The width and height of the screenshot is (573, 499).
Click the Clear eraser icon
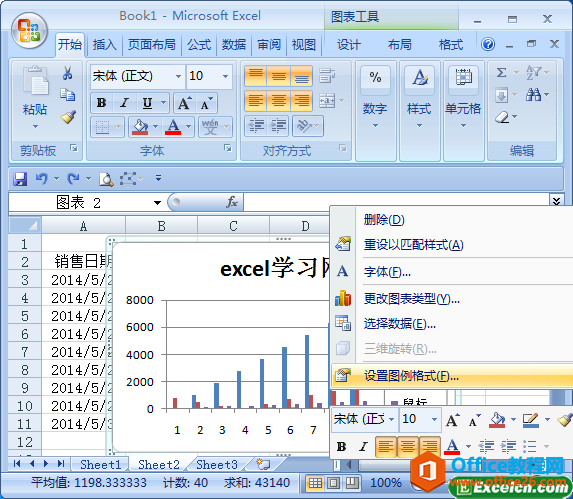pyautogui.click(x=502, y=117)
